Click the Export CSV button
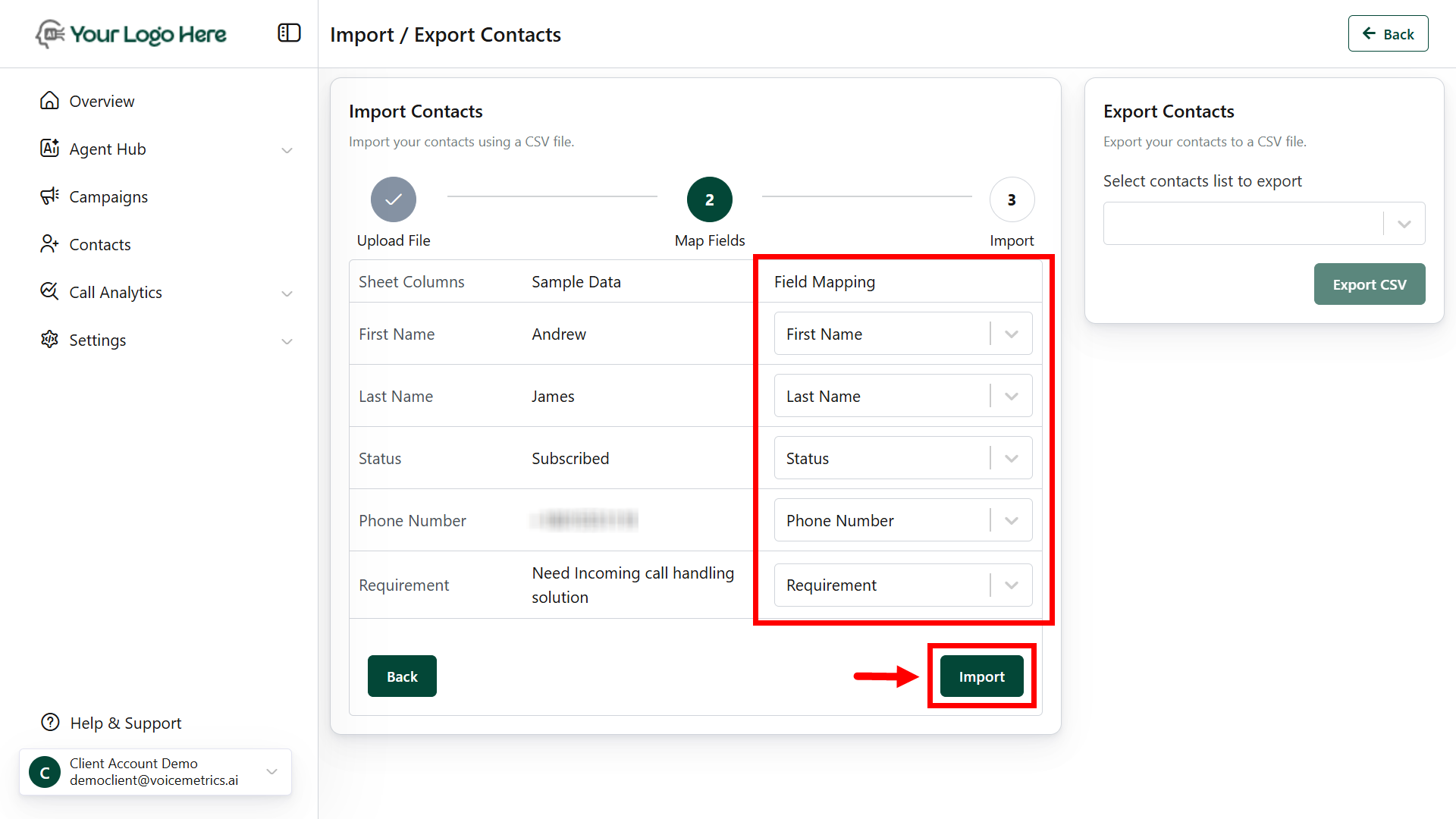This screenshot has width=1456, height=819. pyautogui.click(x=1369, y=284)
